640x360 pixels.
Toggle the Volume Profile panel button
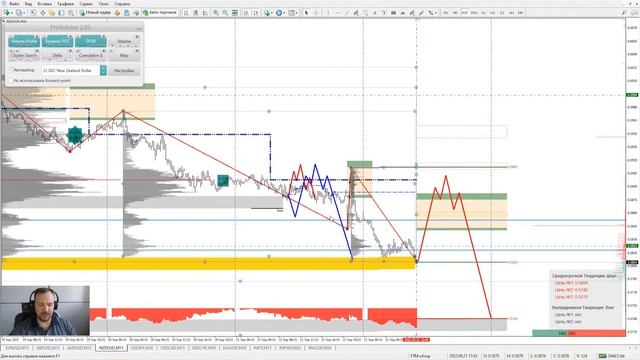pyautogui.click(x=24, y=41)
